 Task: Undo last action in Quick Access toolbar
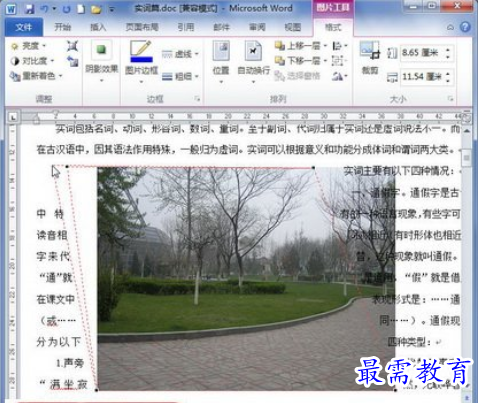45,9
